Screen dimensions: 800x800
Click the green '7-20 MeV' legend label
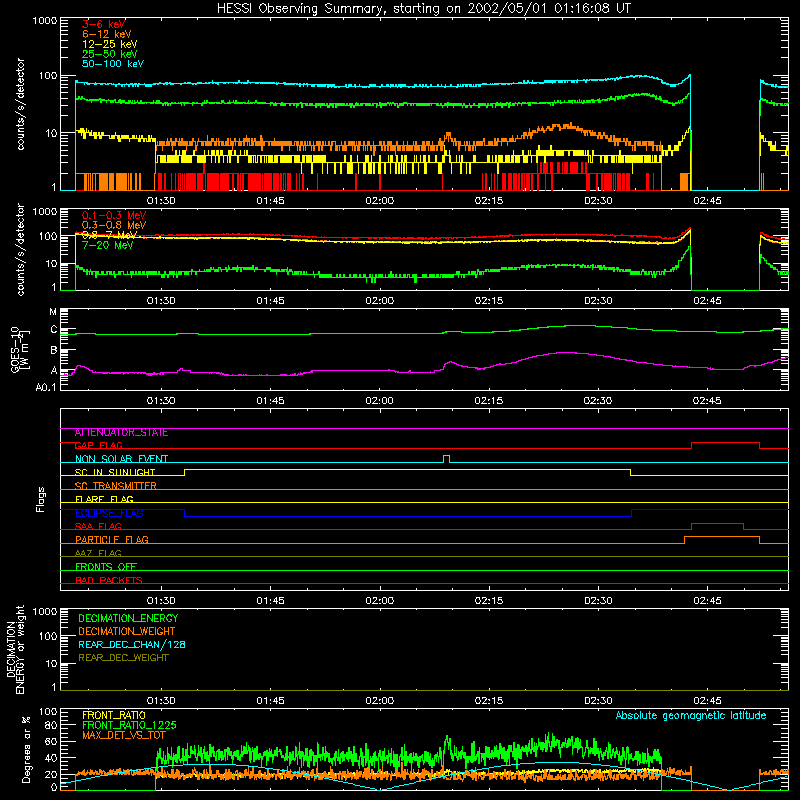[x=108, y=245]
